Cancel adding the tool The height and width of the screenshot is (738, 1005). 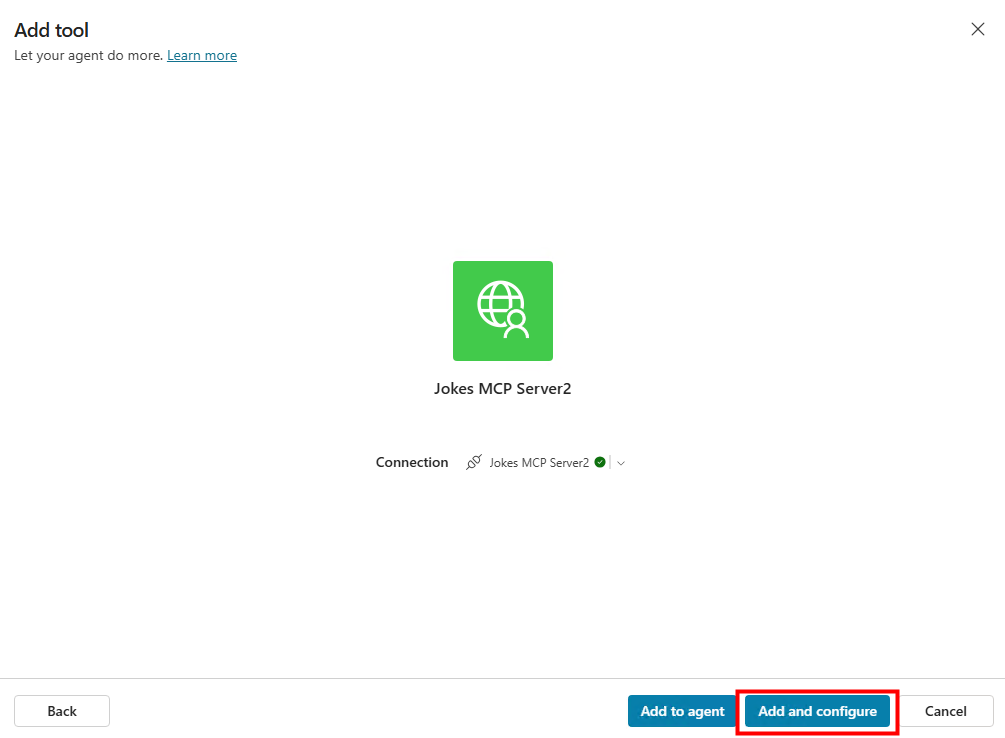click(x=945, y=711)
